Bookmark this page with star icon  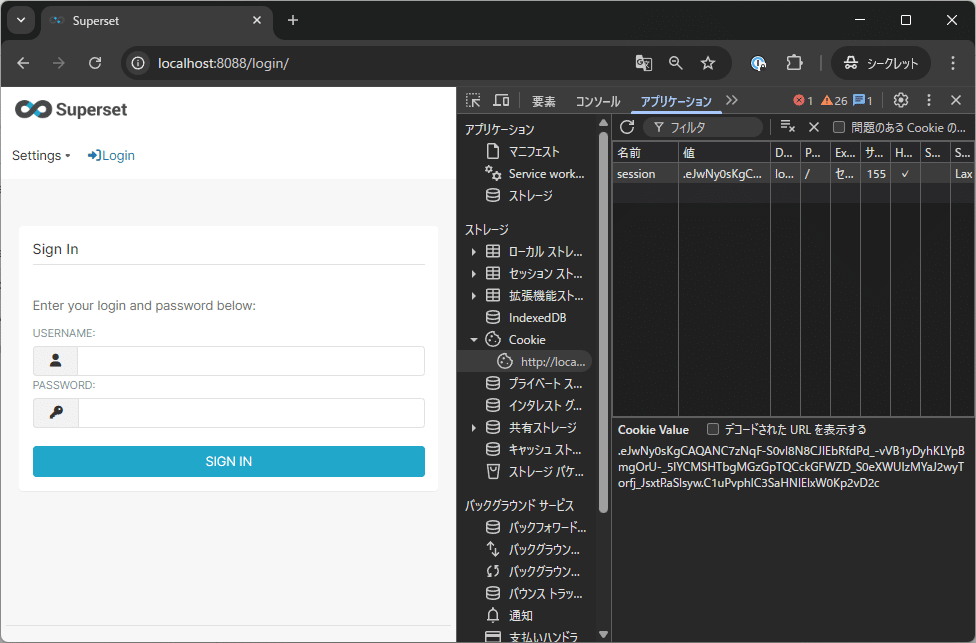point(708,63)
